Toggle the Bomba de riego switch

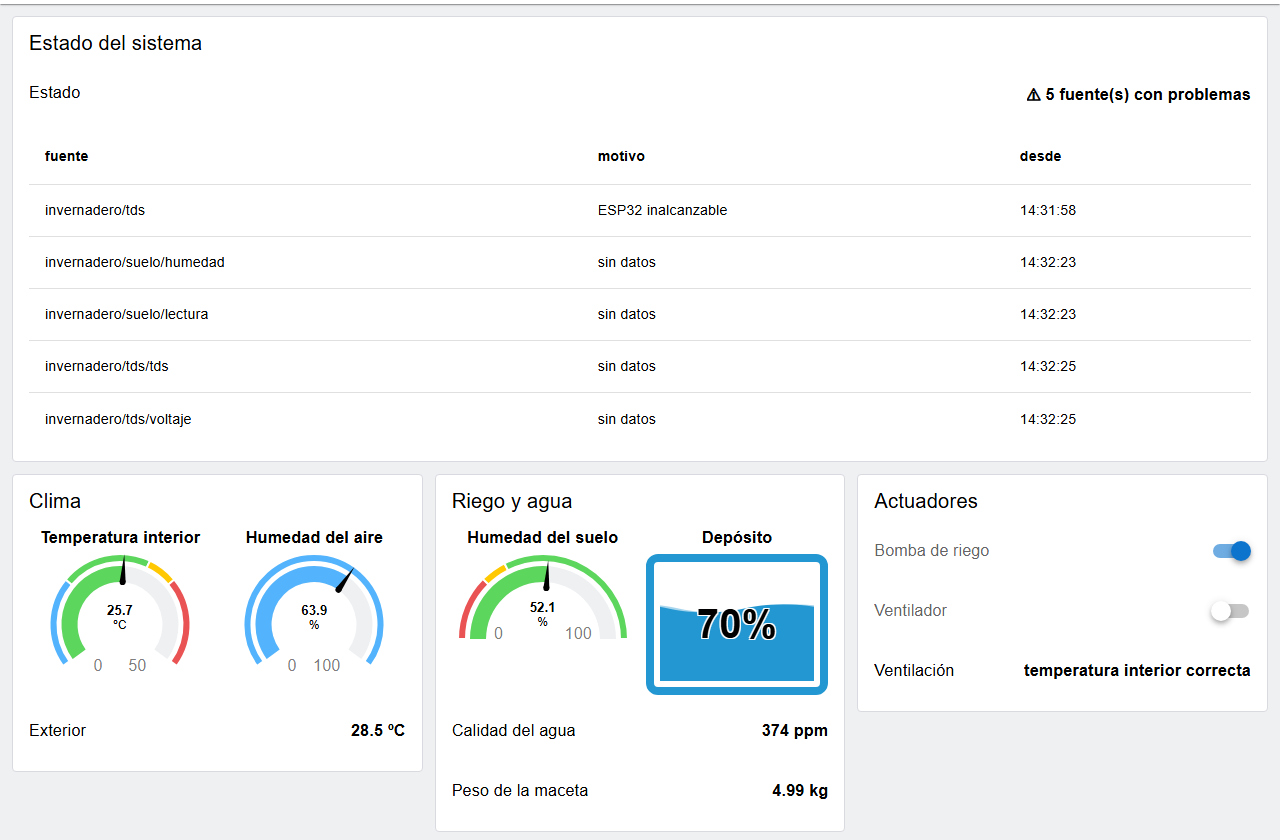coord(1231,551)
